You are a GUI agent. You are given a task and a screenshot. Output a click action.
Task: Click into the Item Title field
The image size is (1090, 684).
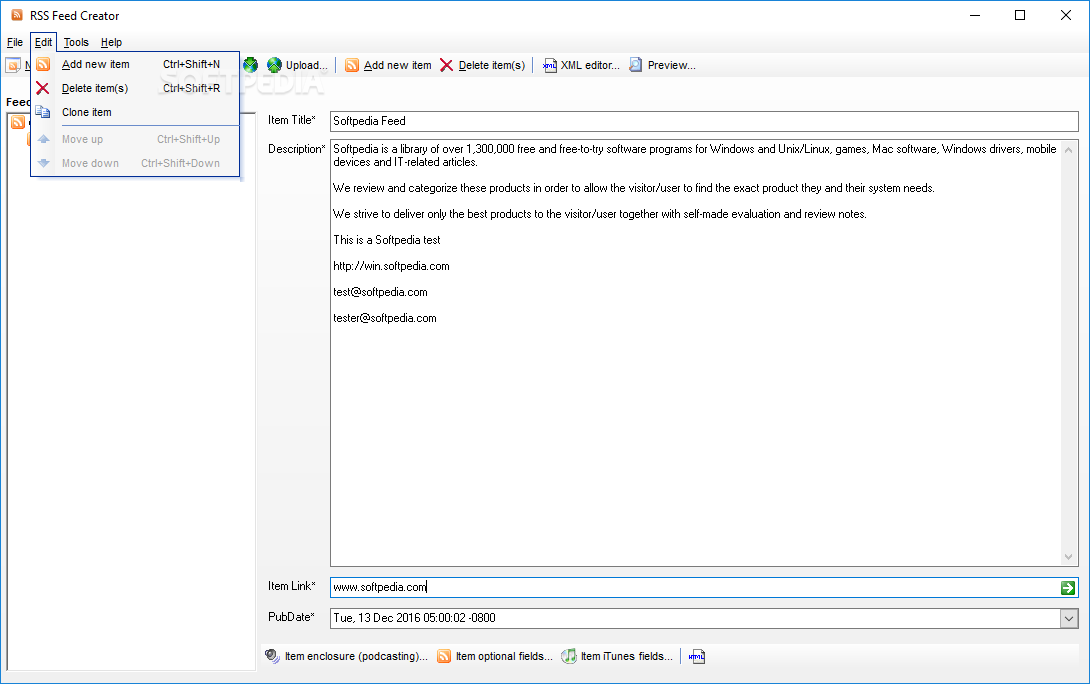tap(703, 121)
